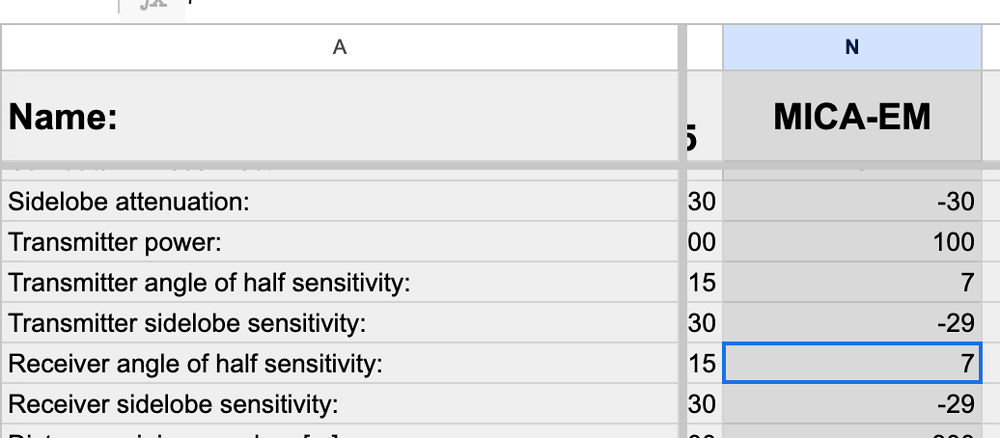
Task: Select "Receiver sidelobe sensitivity:" label cell
Action: click(339, 404)
